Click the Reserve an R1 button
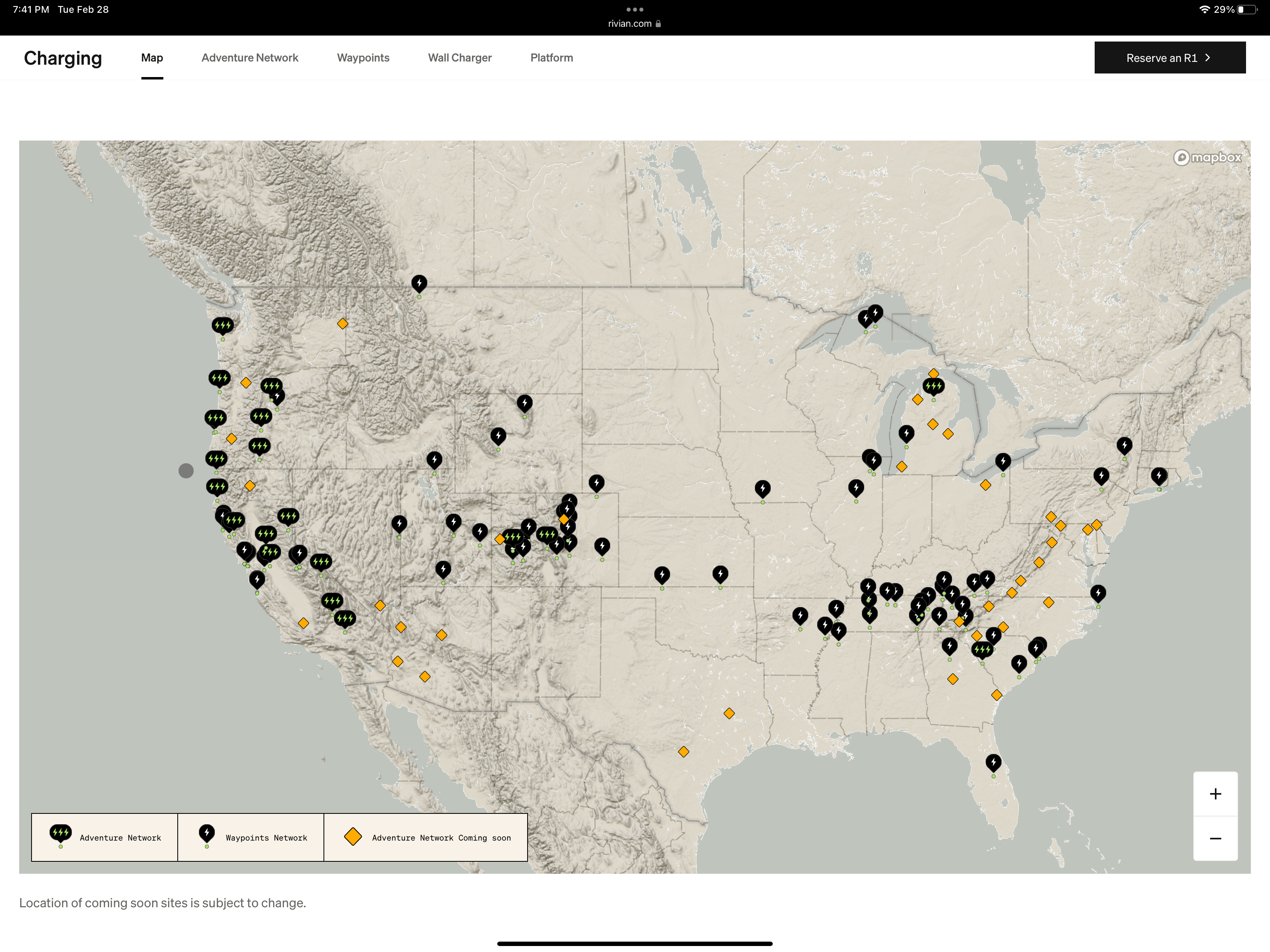This screenshot has width=1270, height=952. pyautogui.click(x=1169, y=58)
